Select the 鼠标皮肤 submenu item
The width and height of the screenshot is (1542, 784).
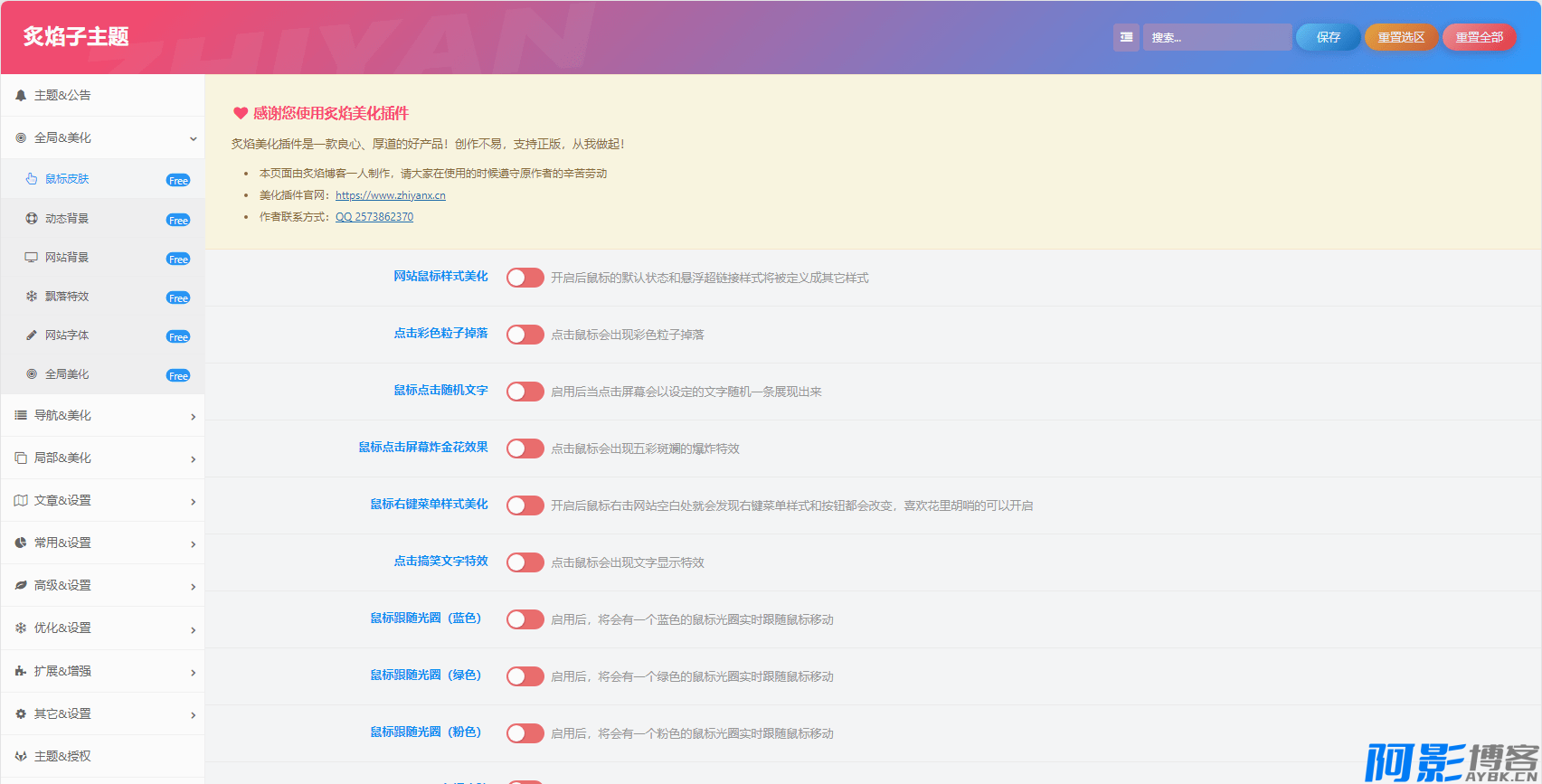(x=102, y=179)
